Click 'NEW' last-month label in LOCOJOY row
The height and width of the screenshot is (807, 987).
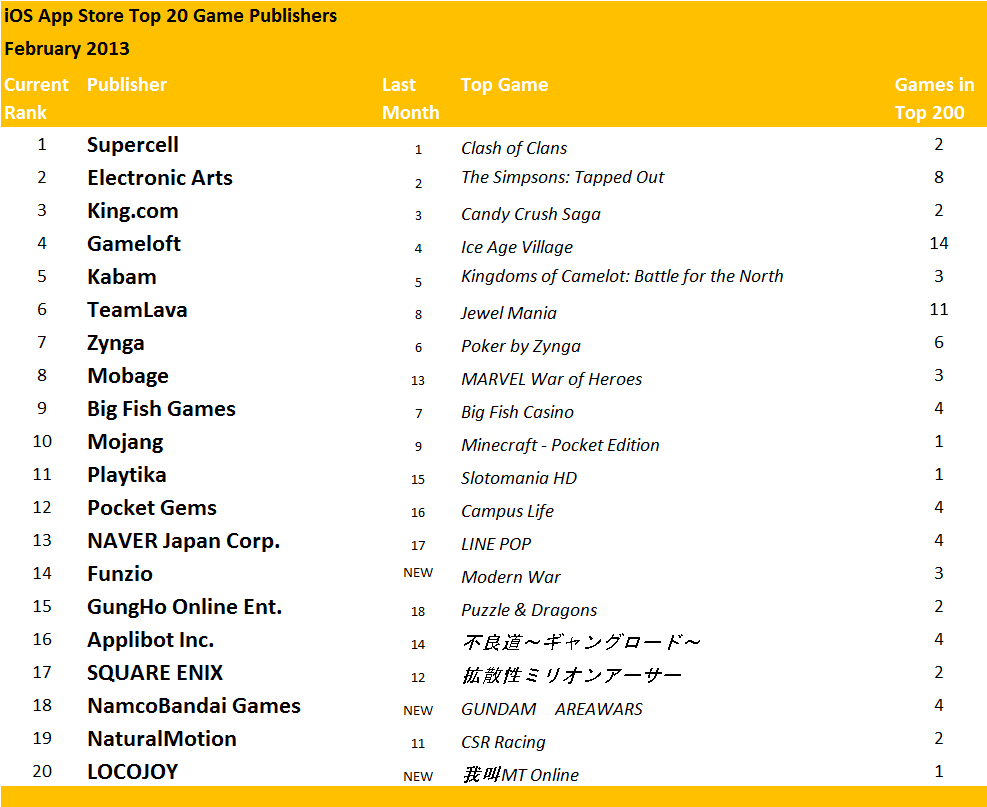pyautogui.click(x=418, y=777)
